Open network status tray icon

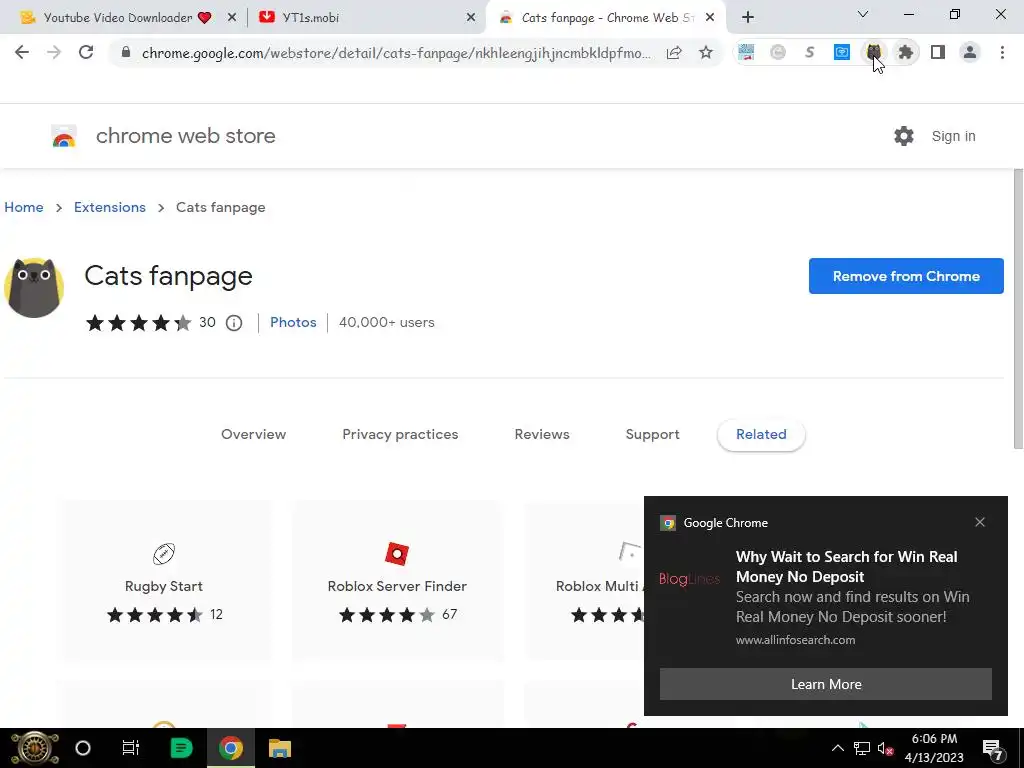(862, 748)
